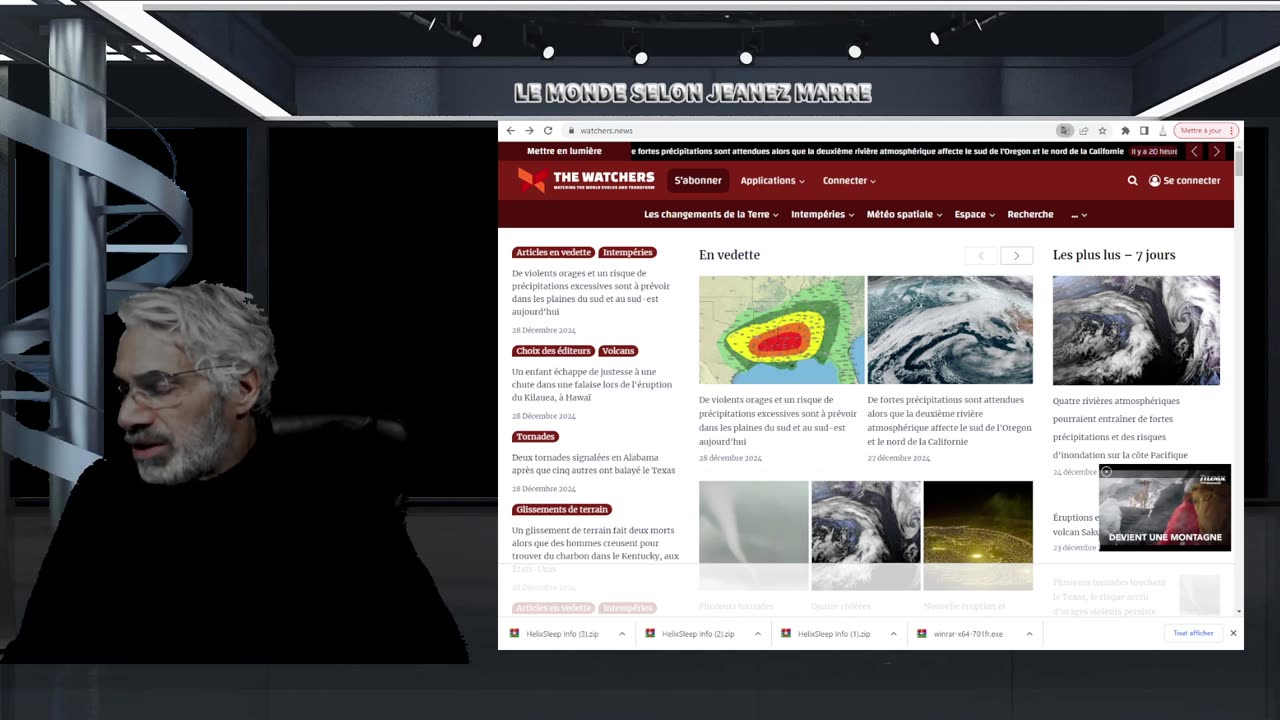This screenshot has width=1280, height=720.
Task: Click Se connecter account link
Action: [x=1184, y=181]
